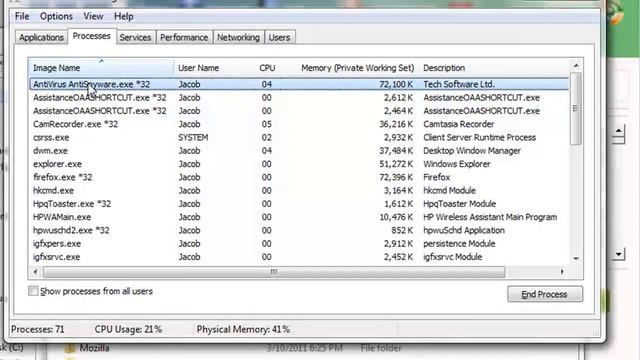Select the csrss.exe process row

click(299, 138)
